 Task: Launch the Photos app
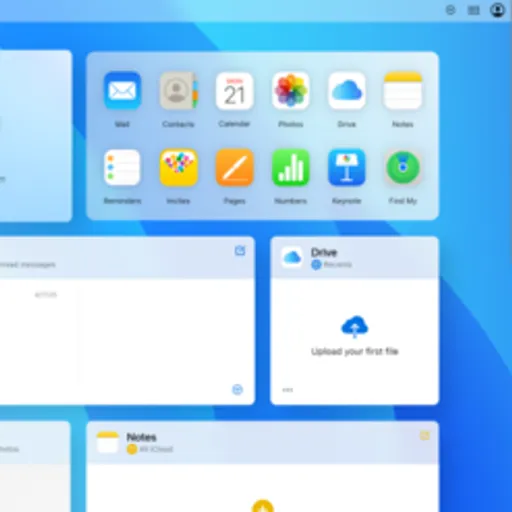click(x=291, y=91)
